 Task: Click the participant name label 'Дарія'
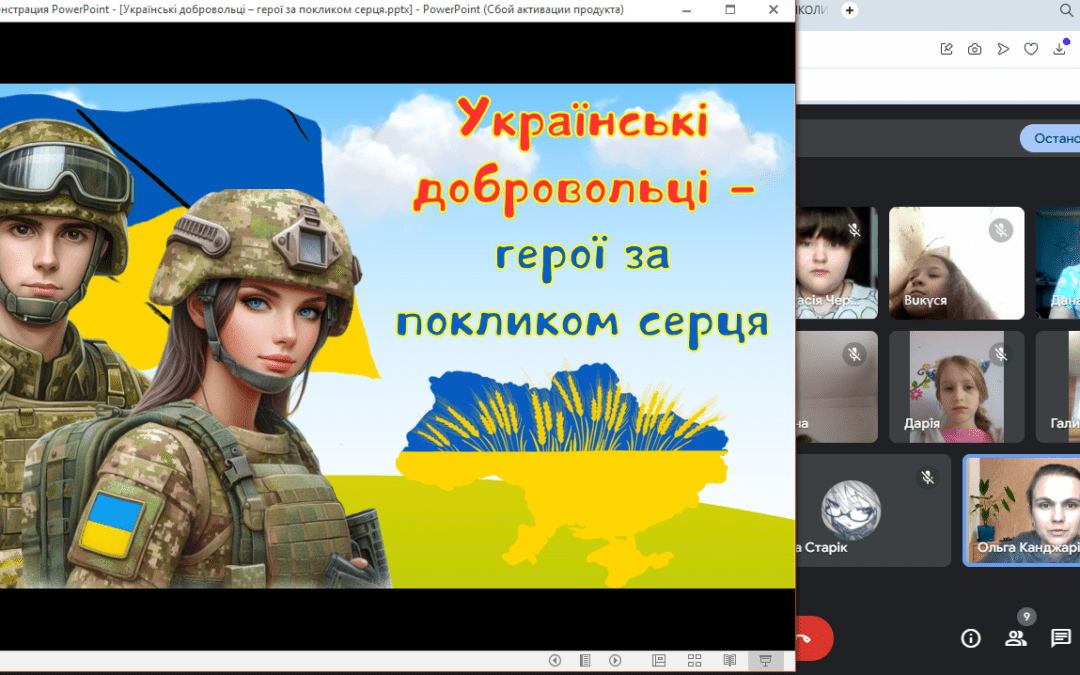coord(922,423)
